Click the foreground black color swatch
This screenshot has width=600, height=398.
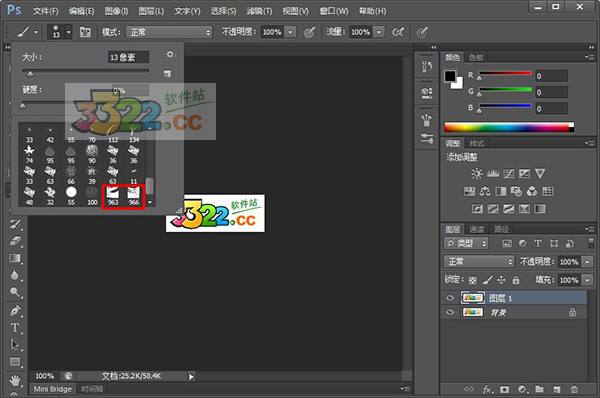pyautogui.click(x=450, y=76)
